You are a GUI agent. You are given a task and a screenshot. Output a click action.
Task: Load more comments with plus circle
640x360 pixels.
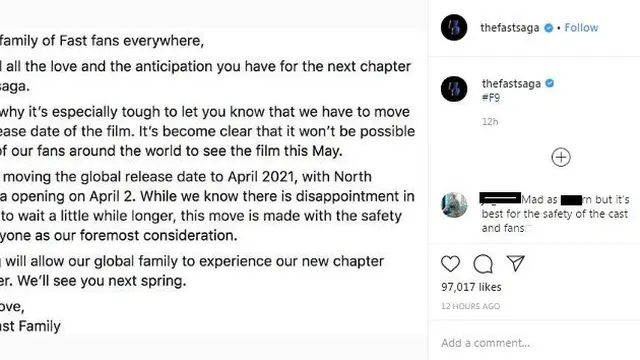click(x=561, y=157)
